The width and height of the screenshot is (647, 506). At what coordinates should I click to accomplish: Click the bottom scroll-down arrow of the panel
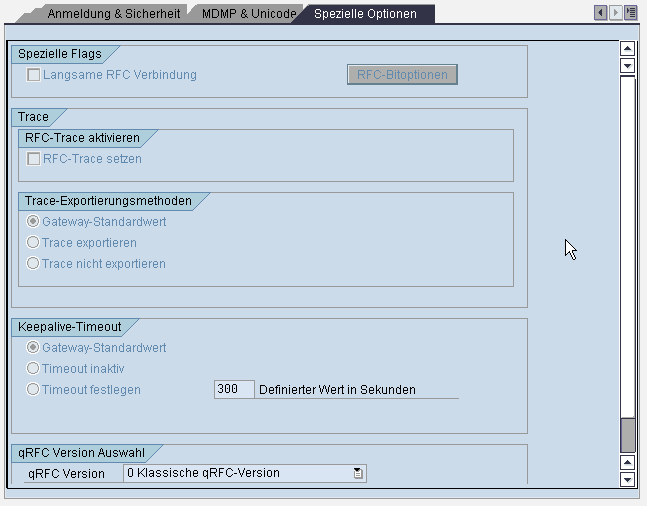click(628, 479)
